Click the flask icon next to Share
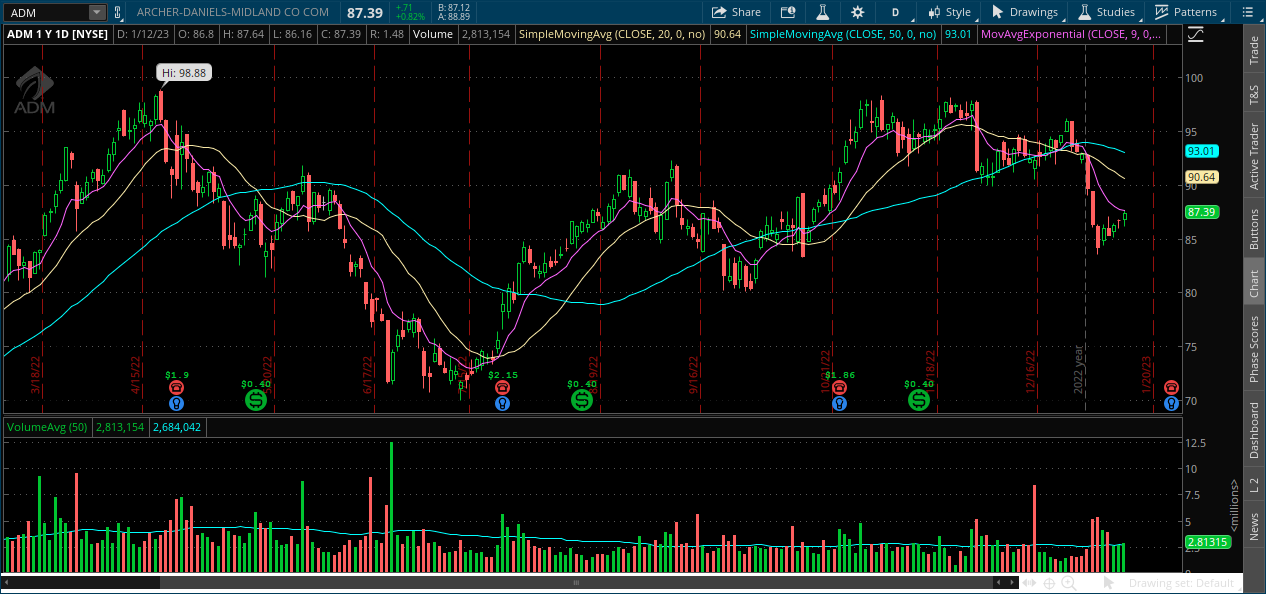 [x=823, y=12]
